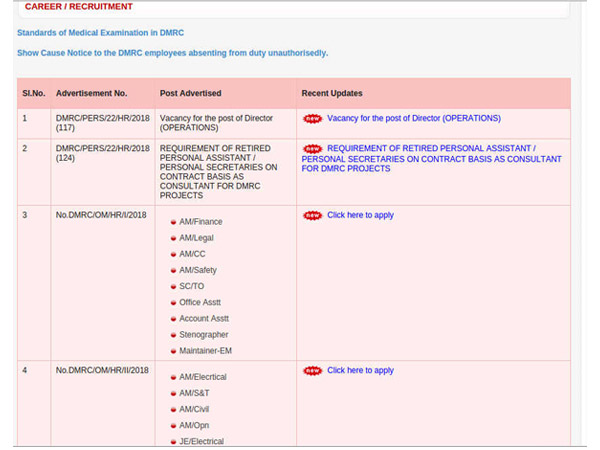Click post text REQUIREMENT OF RETIRED PERSONAL ASSISTANT
600x450 pixels.
(218, 172)
